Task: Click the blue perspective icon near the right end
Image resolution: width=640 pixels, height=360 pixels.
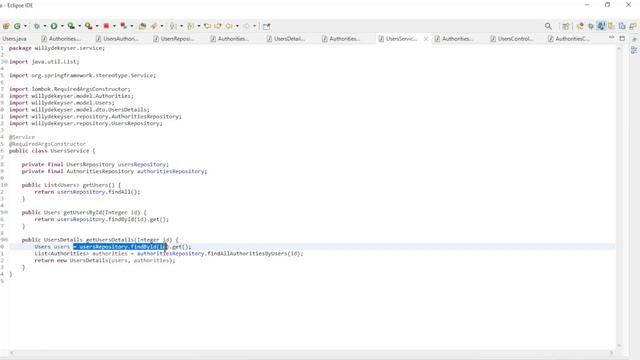Action: coord(622,26)
